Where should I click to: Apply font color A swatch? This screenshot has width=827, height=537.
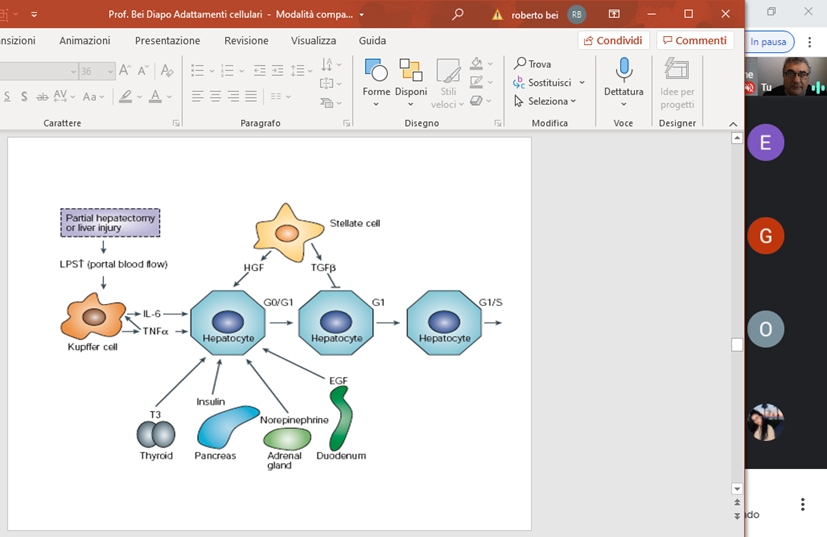pyautogui.click(x=155, y=97)
